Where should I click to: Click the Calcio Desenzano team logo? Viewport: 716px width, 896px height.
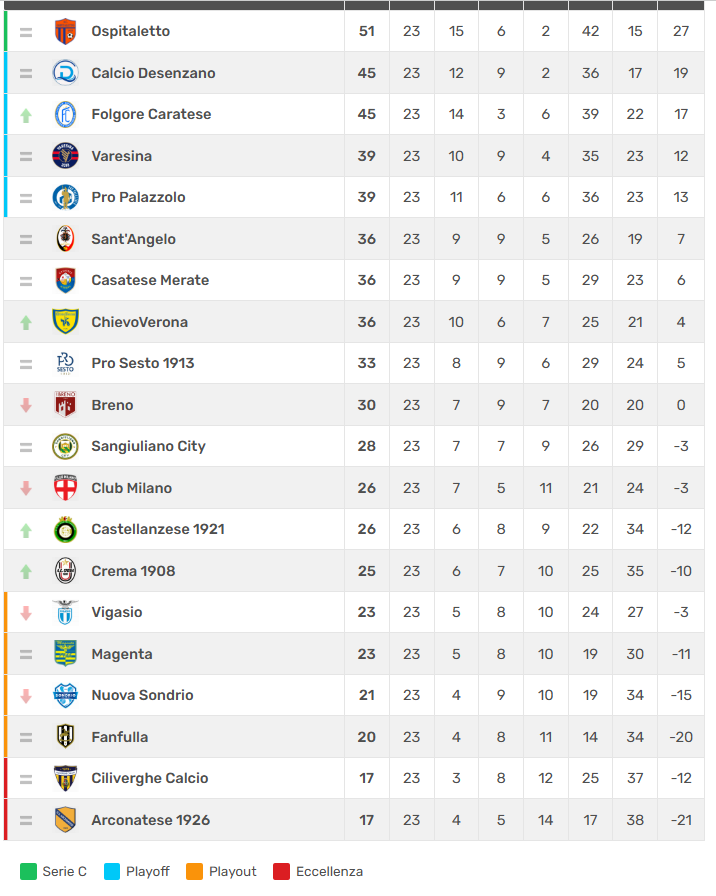(x=65, y=73)
